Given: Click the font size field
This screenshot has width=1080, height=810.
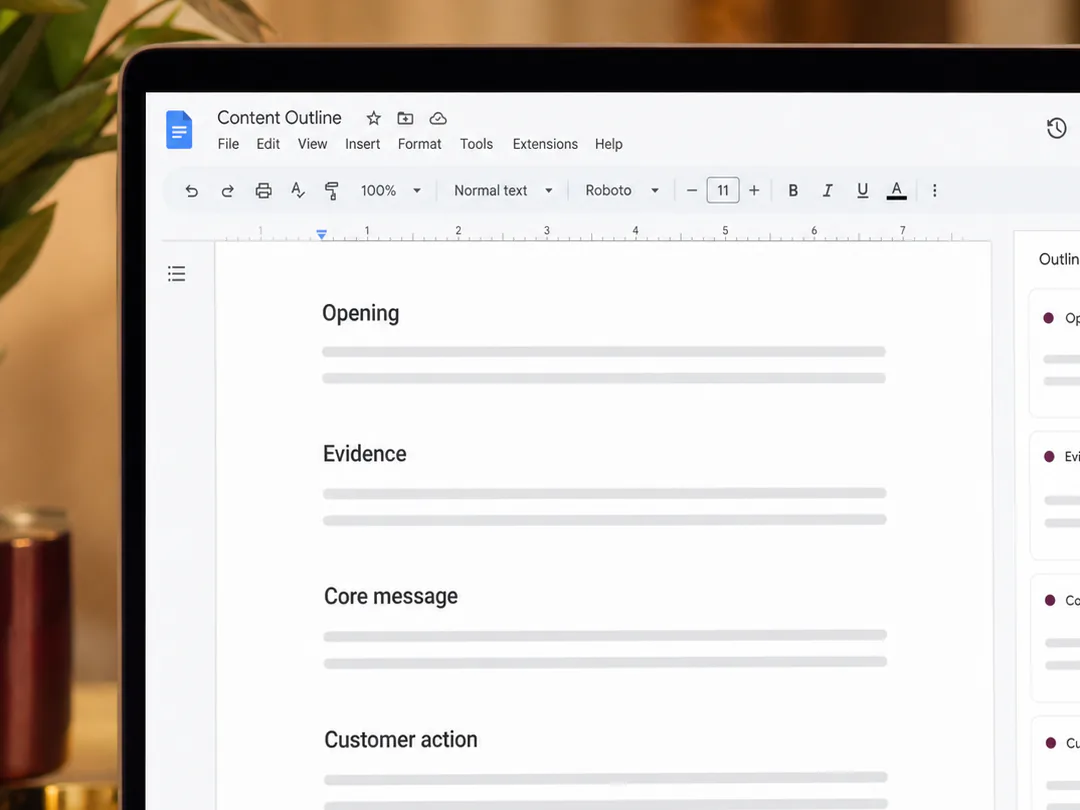Looking at the screenshot, I should click(723, 190).
